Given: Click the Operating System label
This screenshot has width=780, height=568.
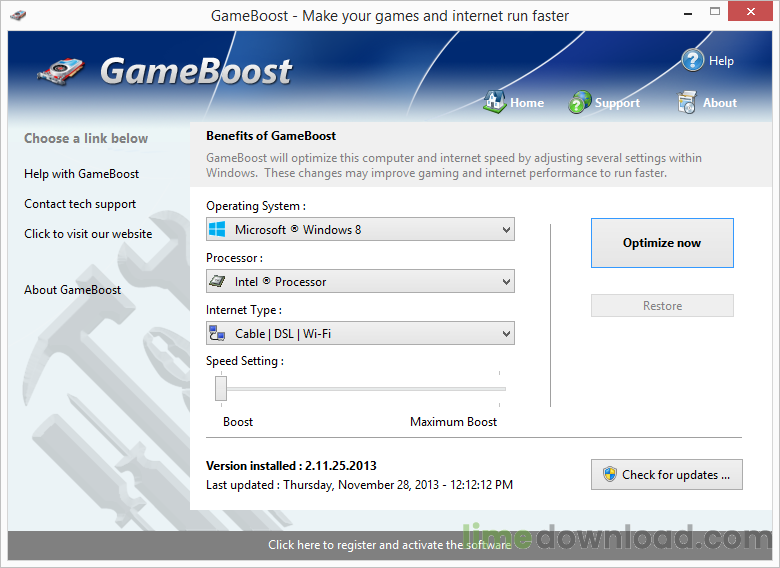Looking at the screenshot, I should coord(256,206).
